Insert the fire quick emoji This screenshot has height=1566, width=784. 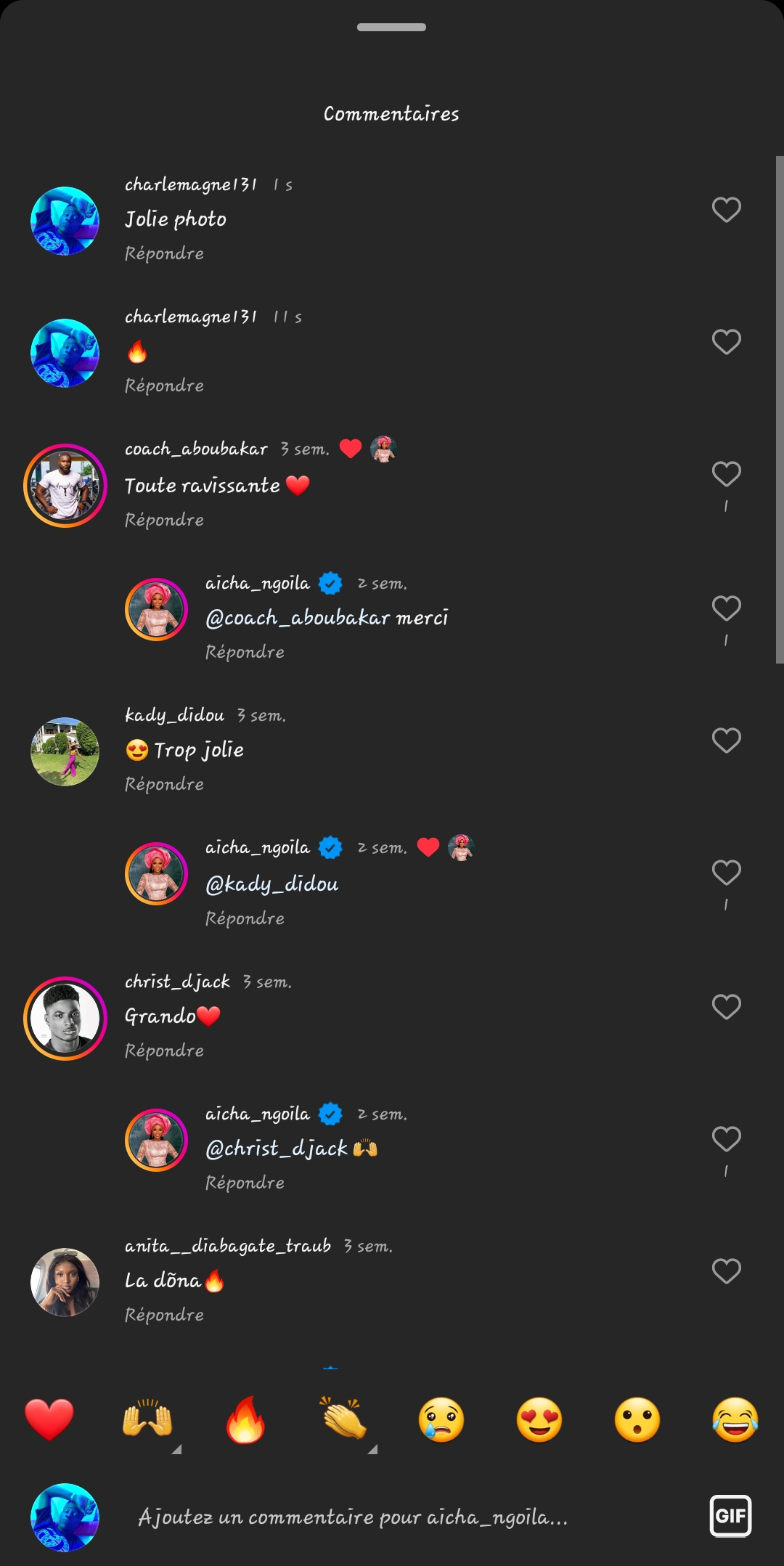pyautogui.click(x=245, y=1419)
